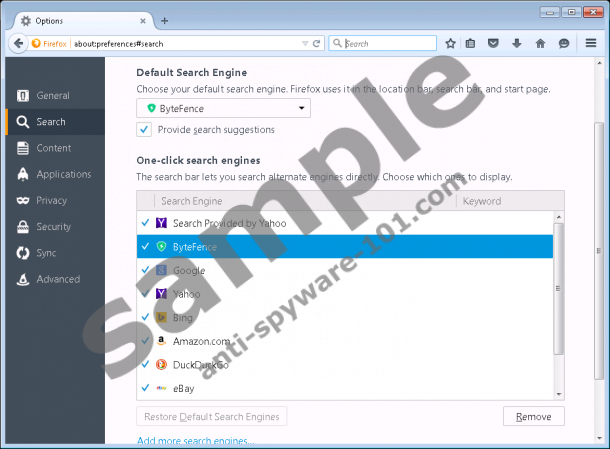The image size is (610, 449).
Task: Open the hamburger menu icon
Action: (x=591, y=43)
